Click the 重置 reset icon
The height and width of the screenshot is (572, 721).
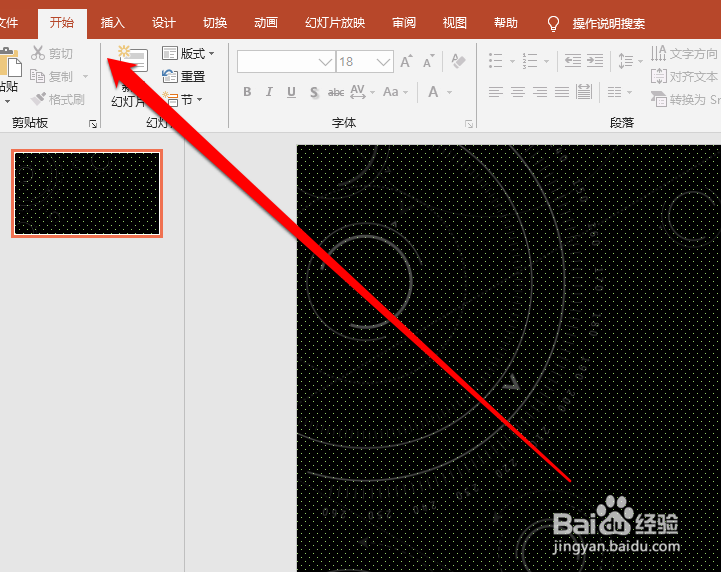pyautogui.click(x=170, y=76)
